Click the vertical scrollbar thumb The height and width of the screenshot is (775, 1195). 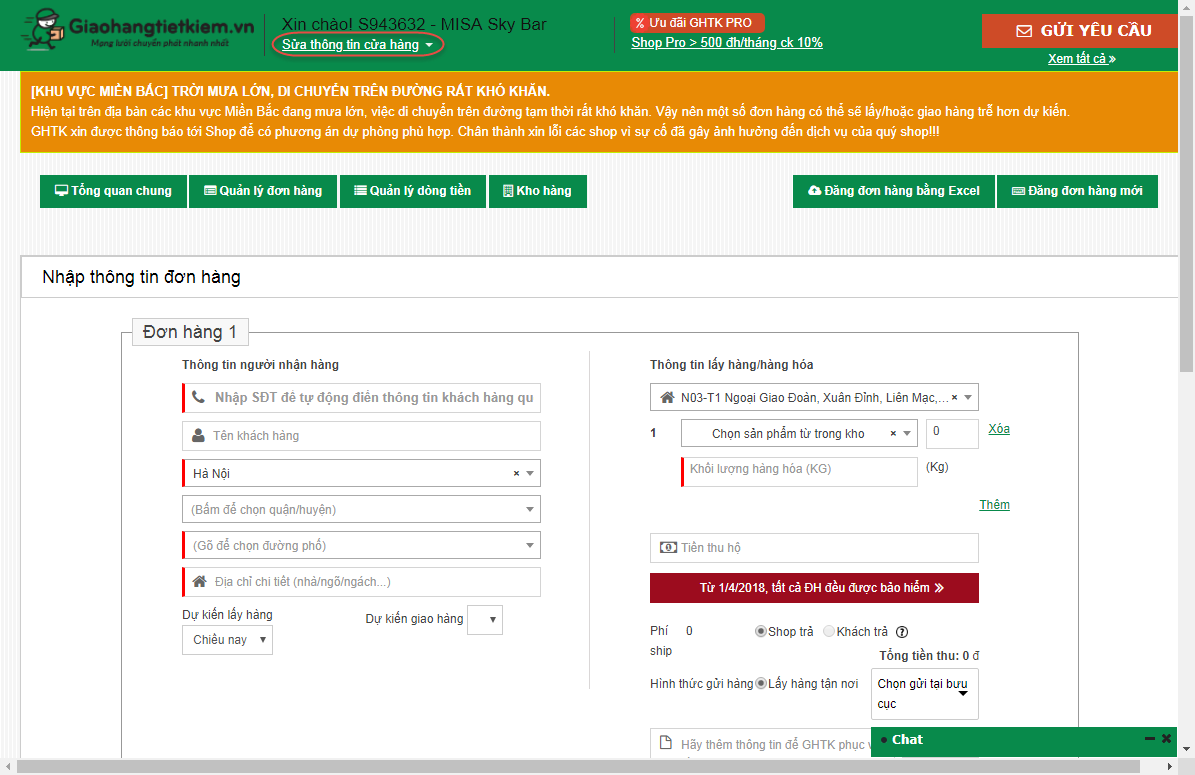pyautogui.click(x=1187, y=194)
